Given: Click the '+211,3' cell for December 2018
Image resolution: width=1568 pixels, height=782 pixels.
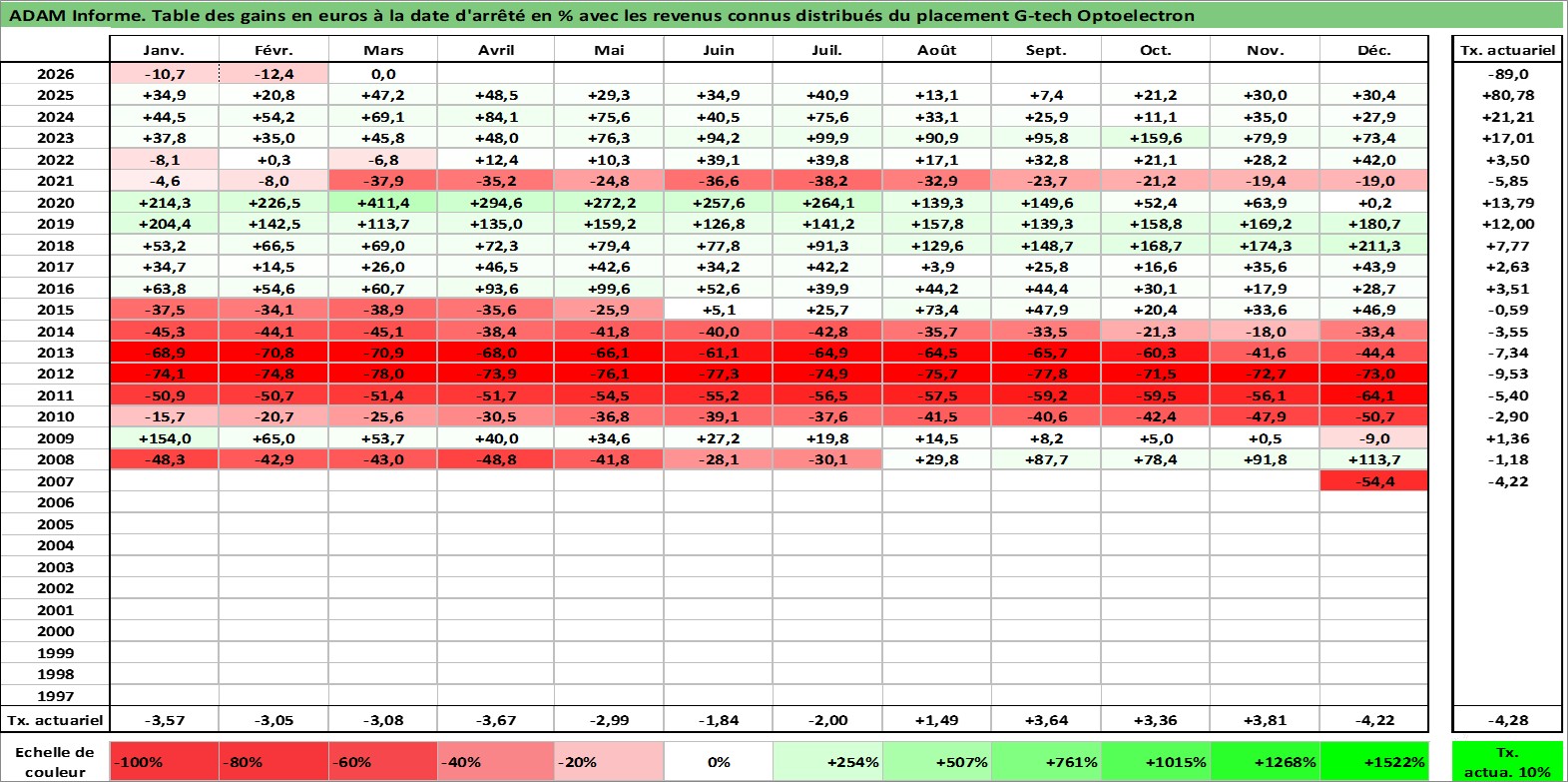Looking at the screenshot, I should coord(1374,246).
